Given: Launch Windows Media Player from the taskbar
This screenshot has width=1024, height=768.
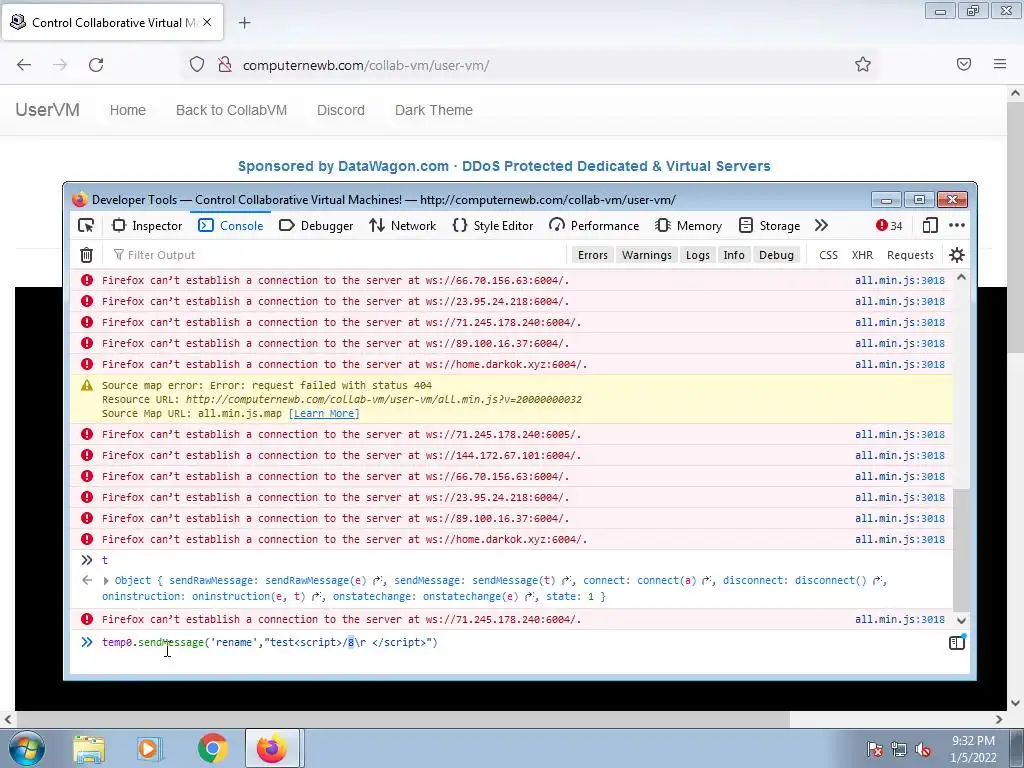Looking at the screenshot, I should (150, 748).
